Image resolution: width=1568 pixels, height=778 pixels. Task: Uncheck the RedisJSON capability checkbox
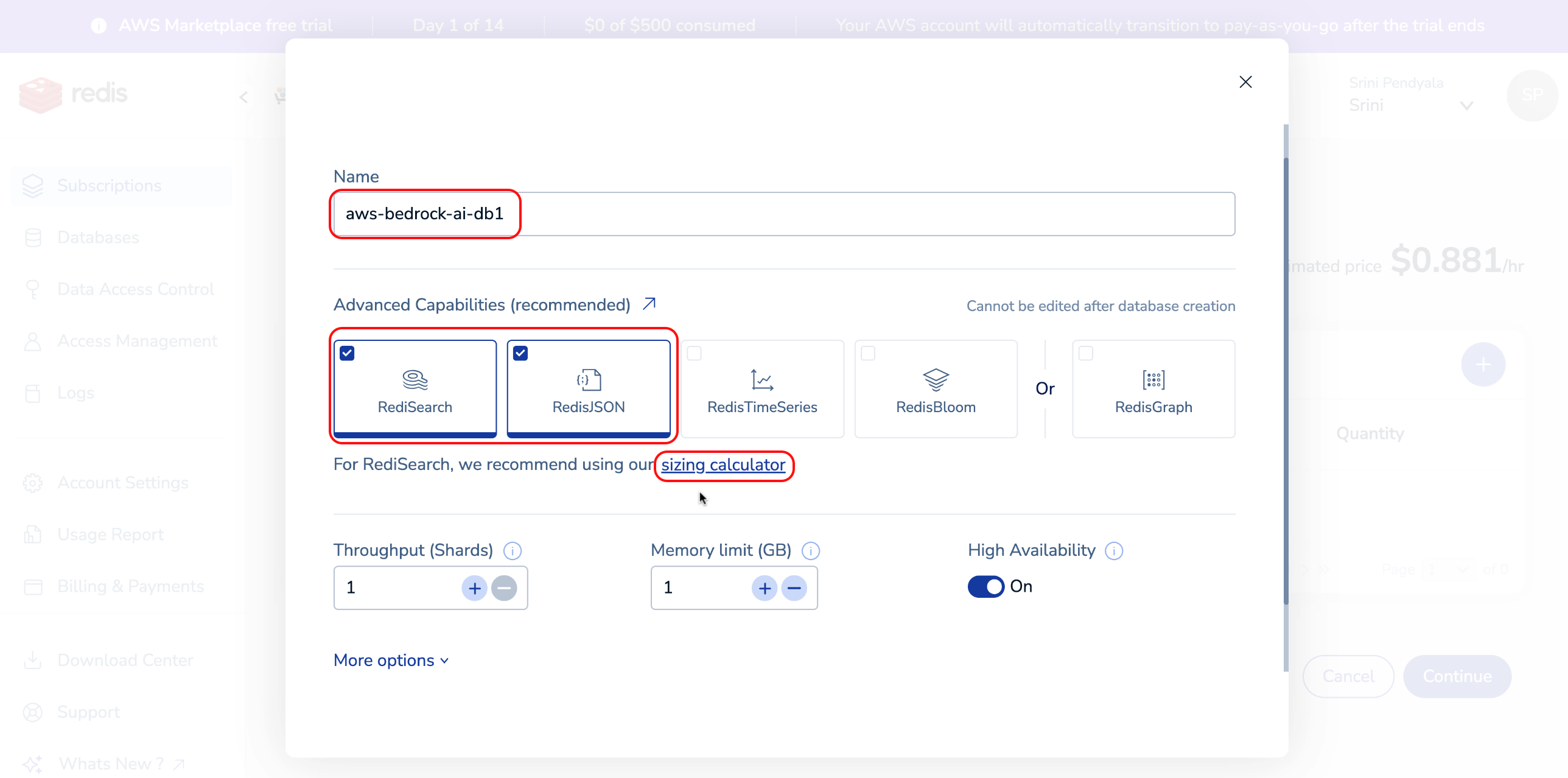tap(521, 352)
